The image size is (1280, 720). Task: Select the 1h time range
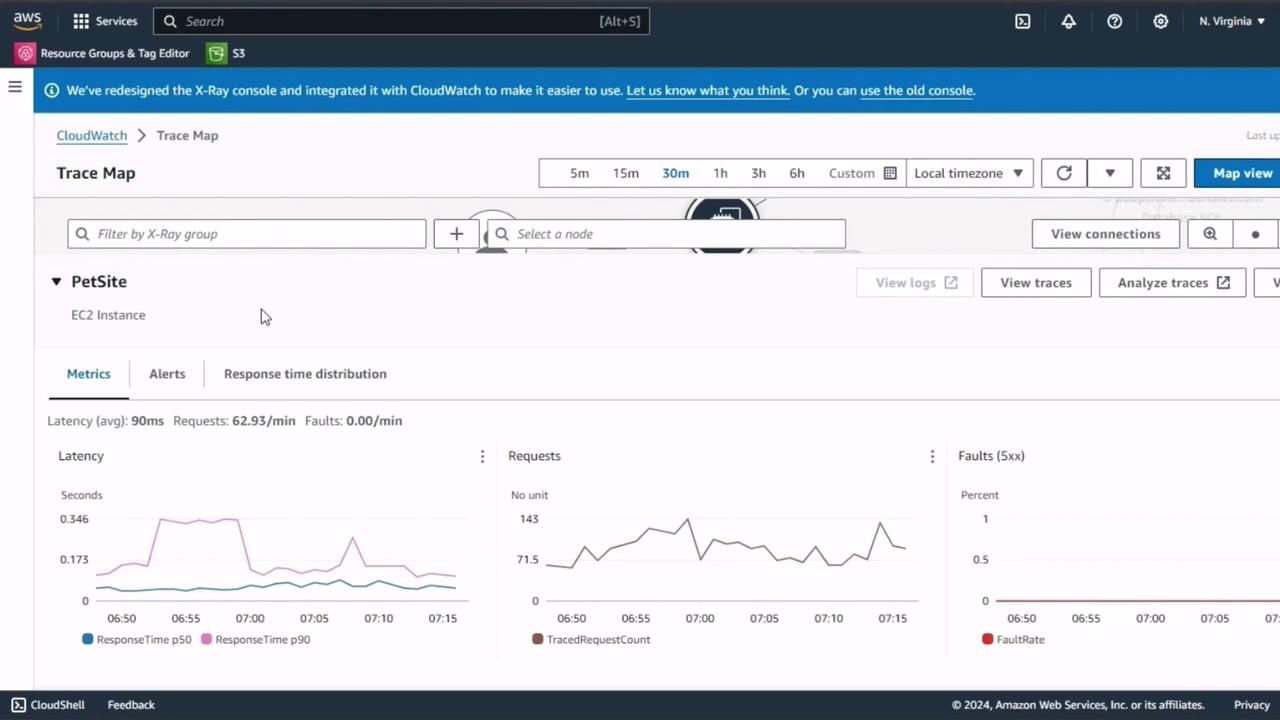720,173
